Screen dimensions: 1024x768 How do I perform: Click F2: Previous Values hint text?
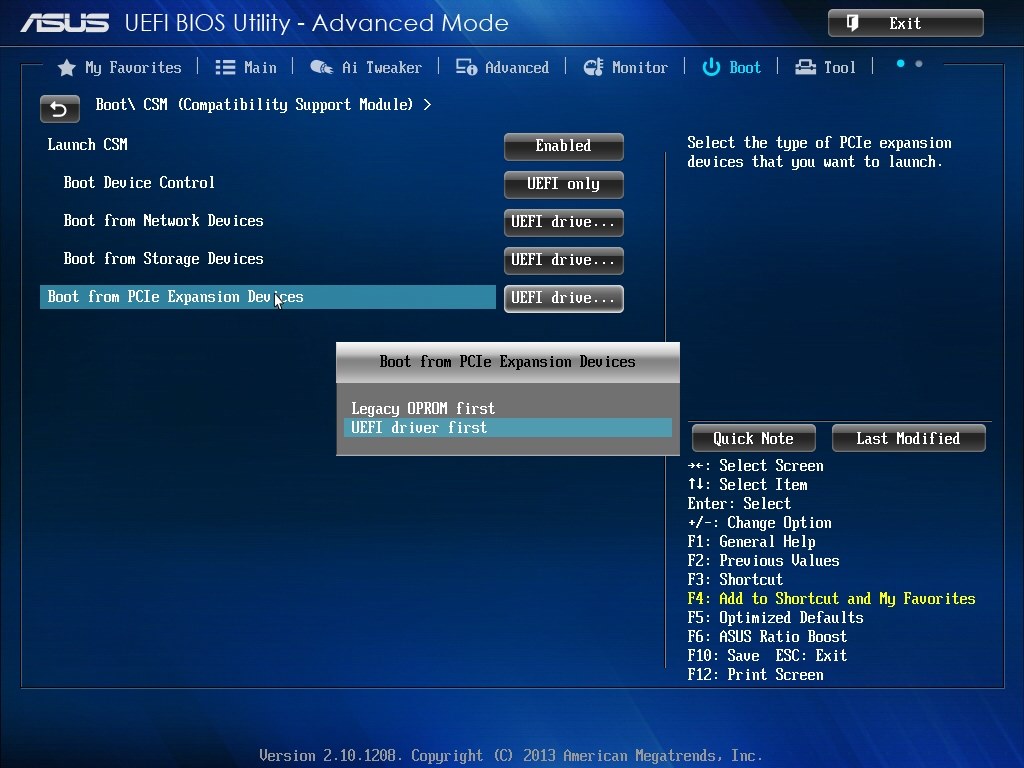(x=763, y=561)
